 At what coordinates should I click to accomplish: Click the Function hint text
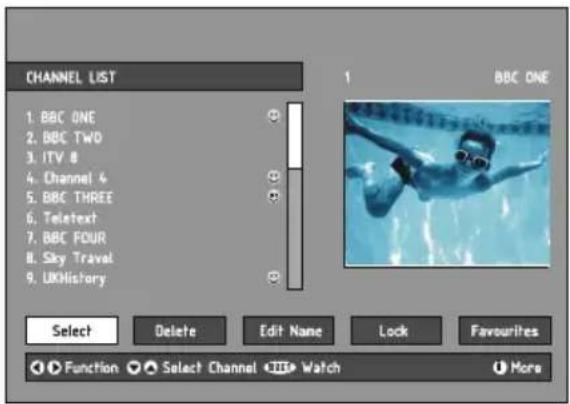click(x=92, y=368)
